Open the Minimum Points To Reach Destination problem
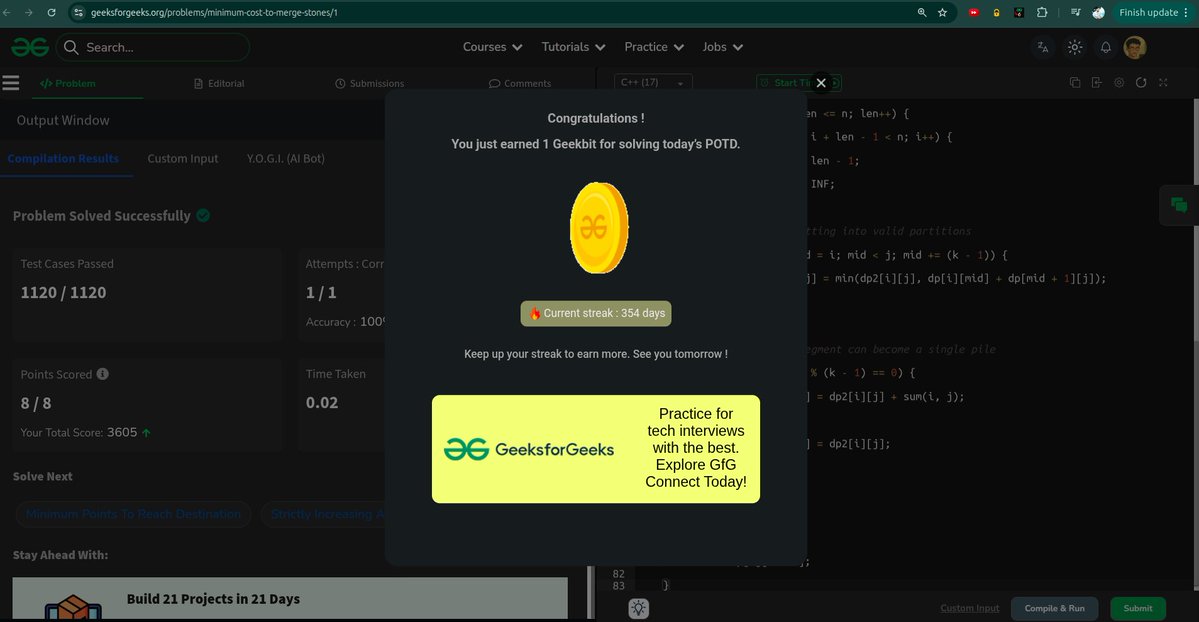This screenshot has height=622, width=1199. 132,514
